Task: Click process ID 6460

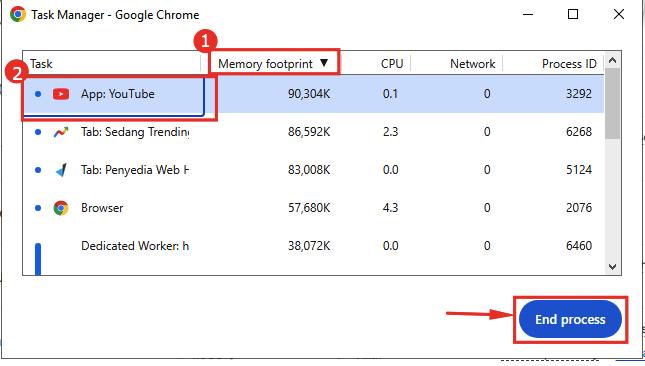Action: (579, 246)
